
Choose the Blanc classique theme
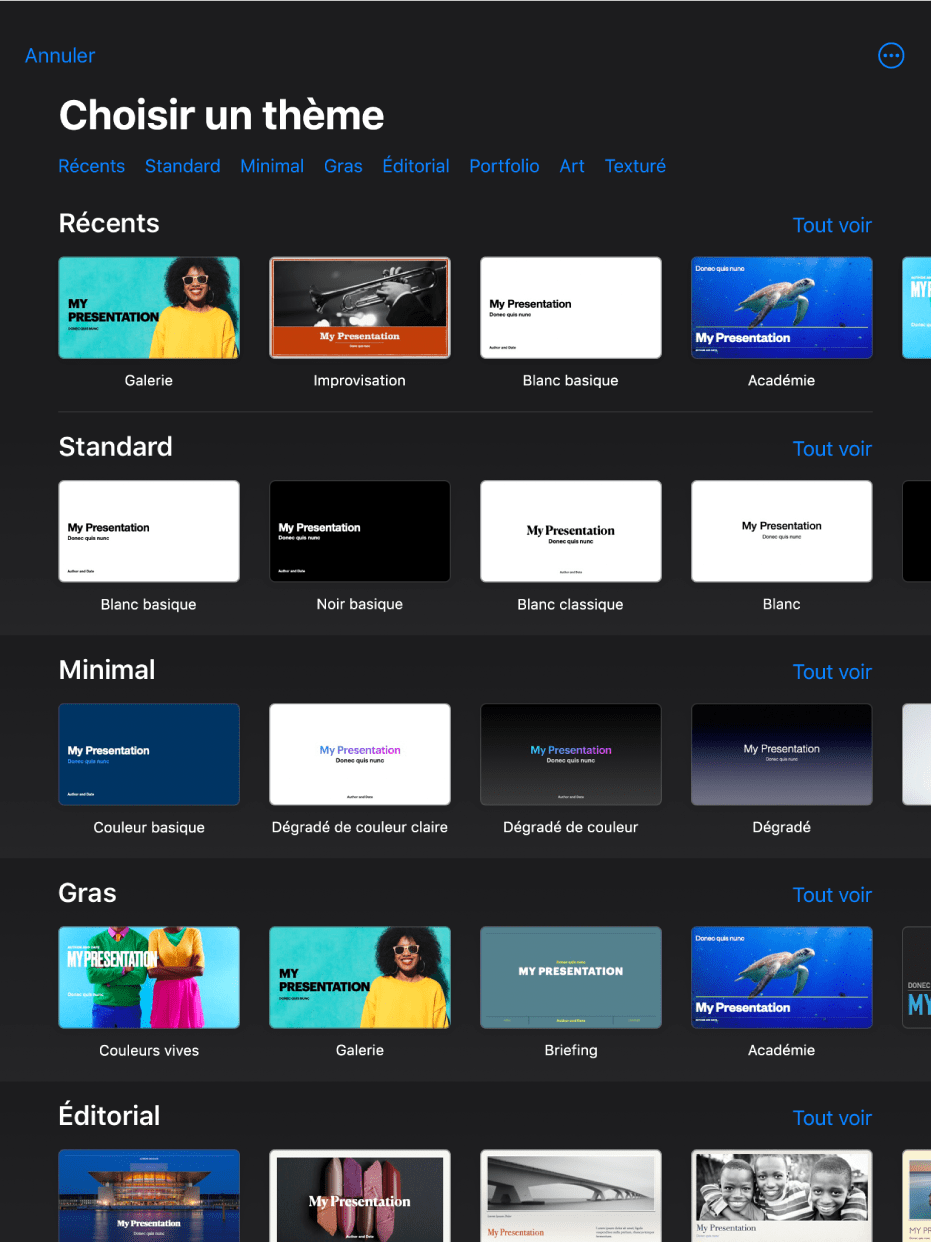coord(571,531)
